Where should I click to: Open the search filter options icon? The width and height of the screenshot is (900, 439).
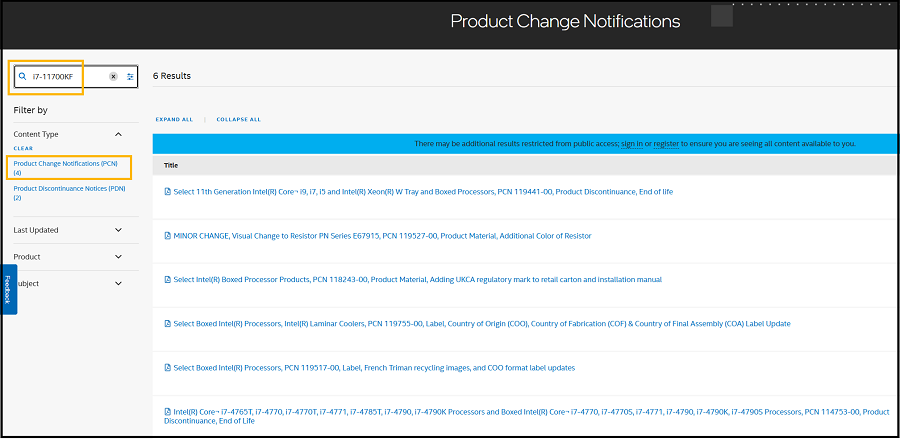[x=130, y=76]
